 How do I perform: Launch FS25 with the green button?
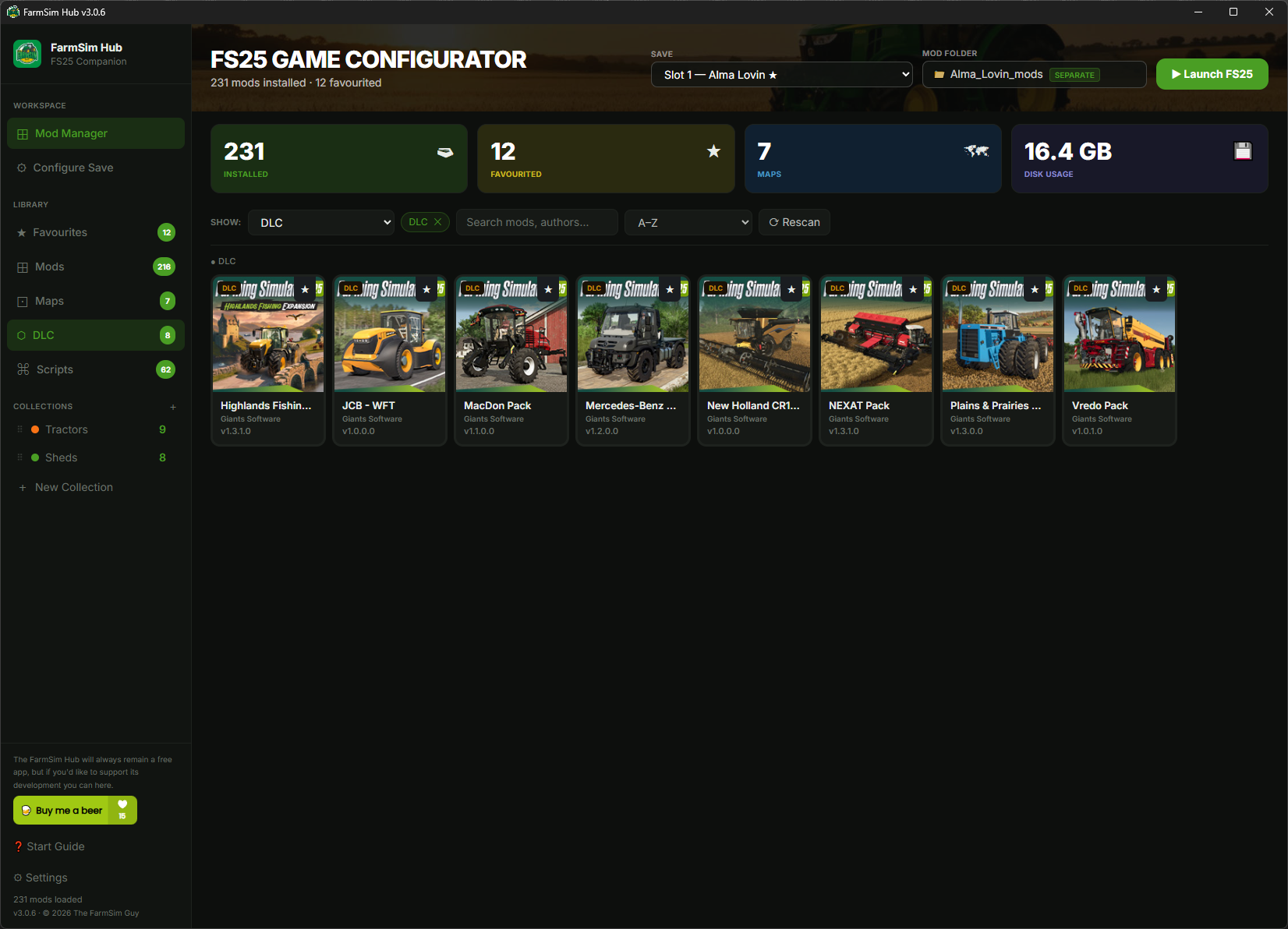[x=1212, y=74]
